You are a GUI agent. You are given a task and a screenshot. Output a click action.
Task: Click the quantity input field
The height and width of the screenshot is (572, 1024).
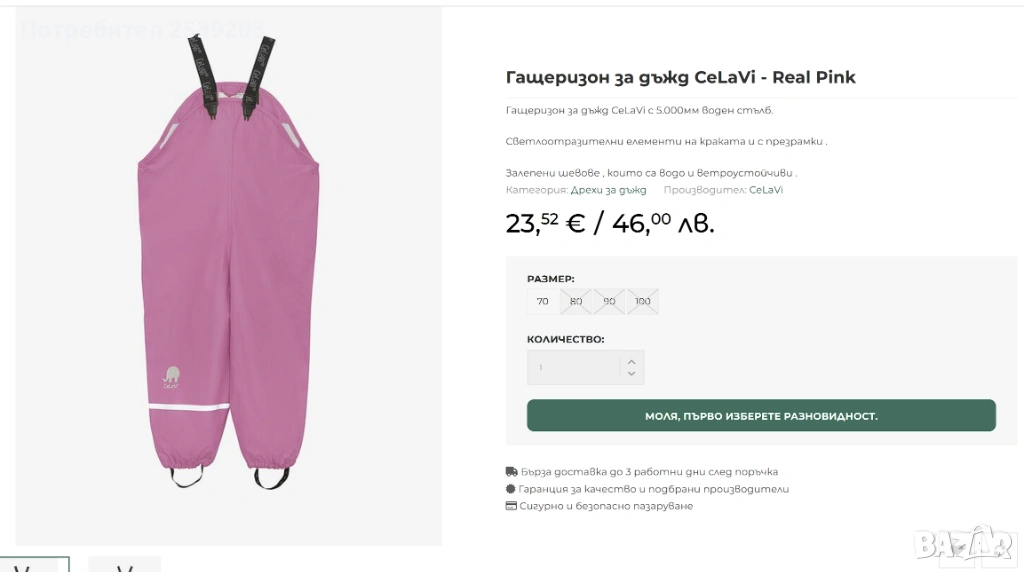pos(573,368)
